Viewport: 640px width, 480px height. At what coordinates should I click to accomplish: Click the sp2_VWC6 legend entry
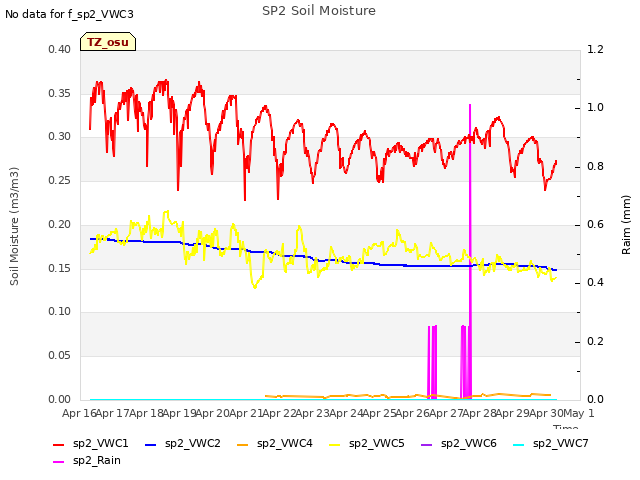[x=459, y=444]
